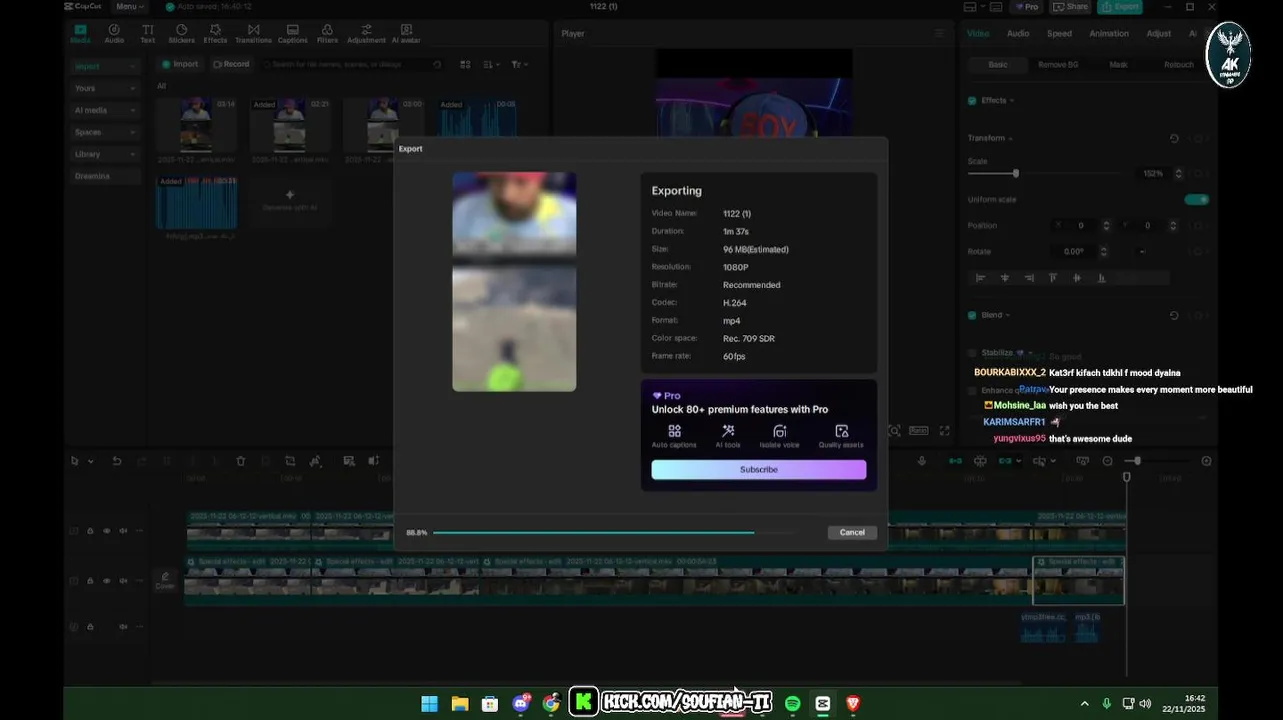Click the align left icon under Rotate
The height and width of the screenshot is (720, 1283).
[x=980, y=278]
